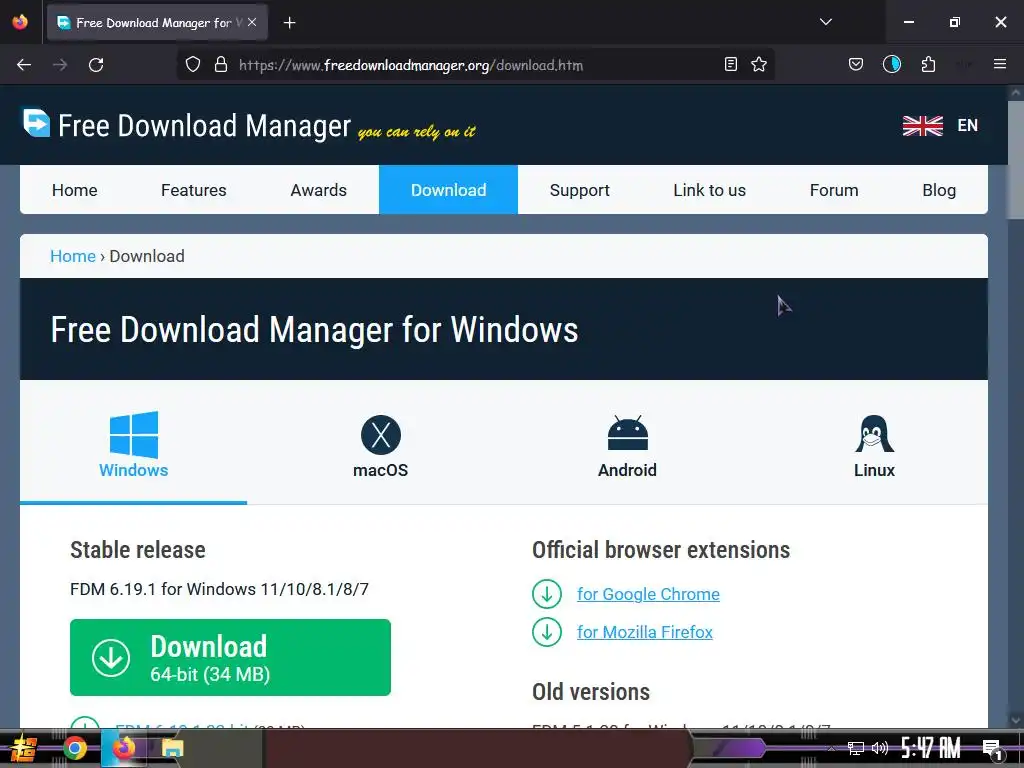Click the UK flag language icon
This screenshot has height=768, width=1024.
(x=922, y=125)
